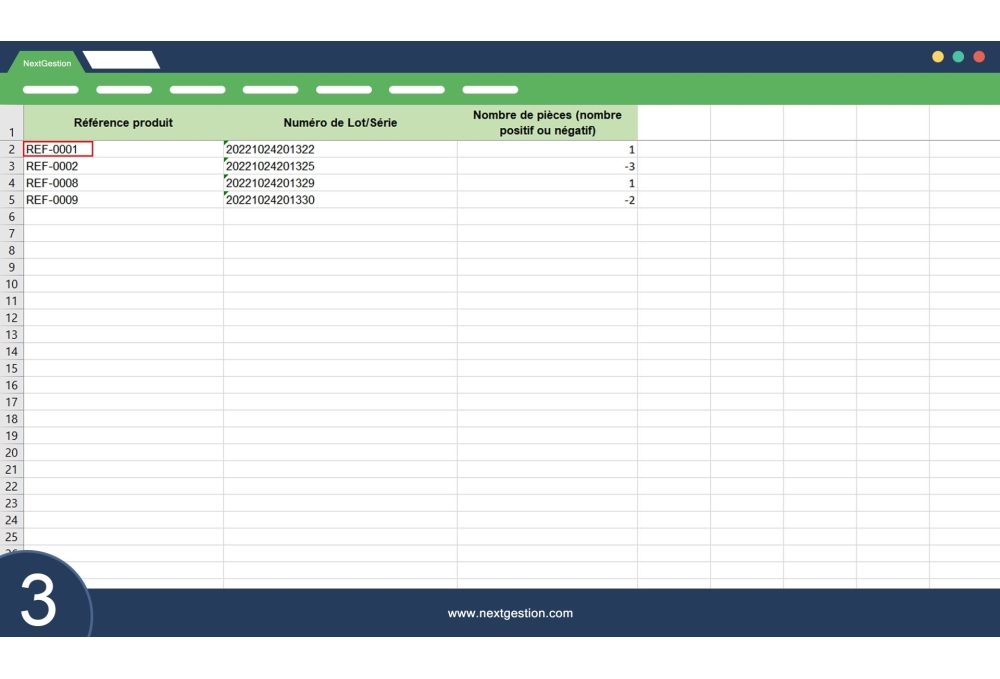Click lot number 20221024201325 cell

pyautogui.click(x=340, y=167)
